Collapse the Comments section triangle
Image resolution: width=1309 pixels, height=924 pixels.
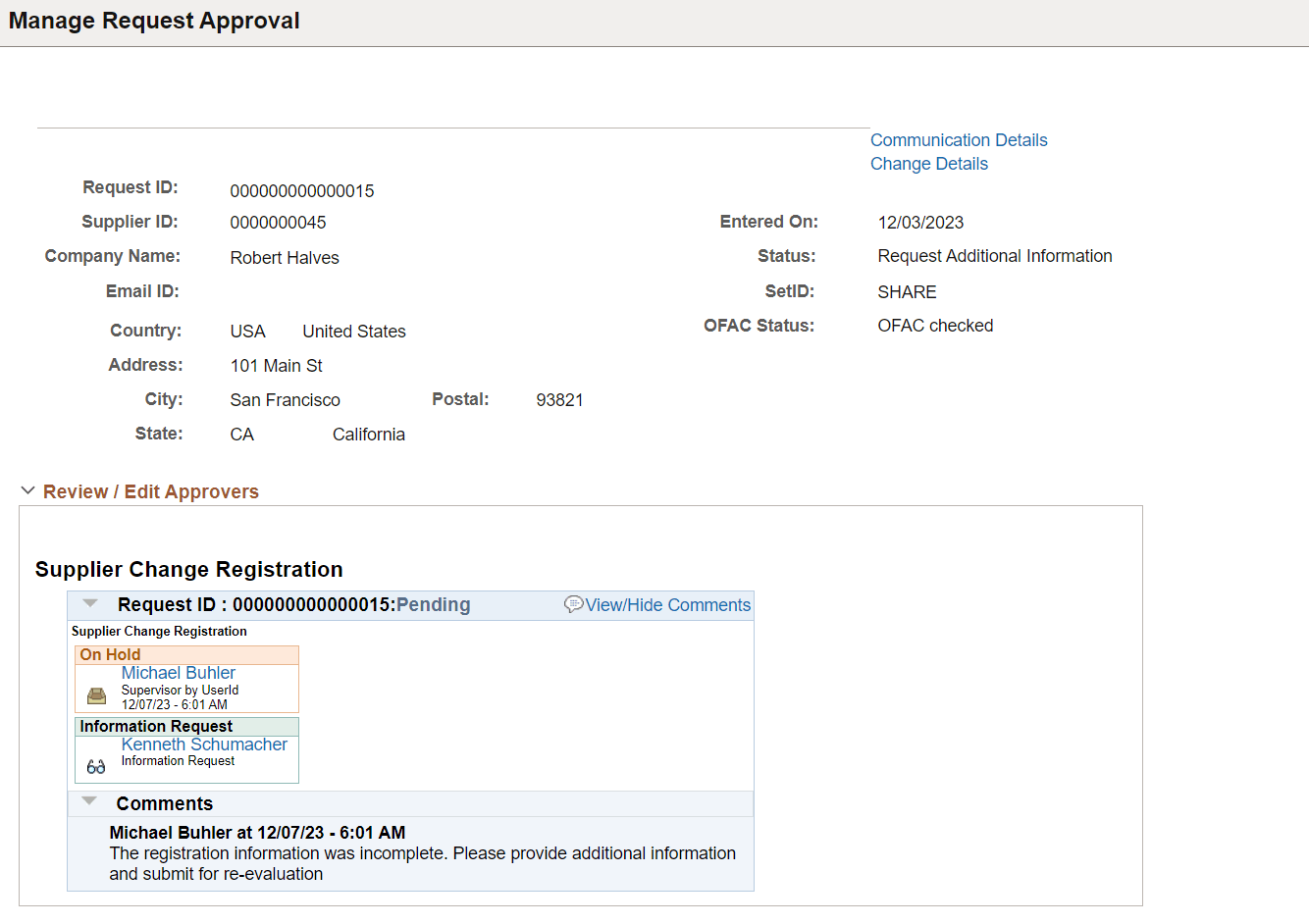point(89,800)
